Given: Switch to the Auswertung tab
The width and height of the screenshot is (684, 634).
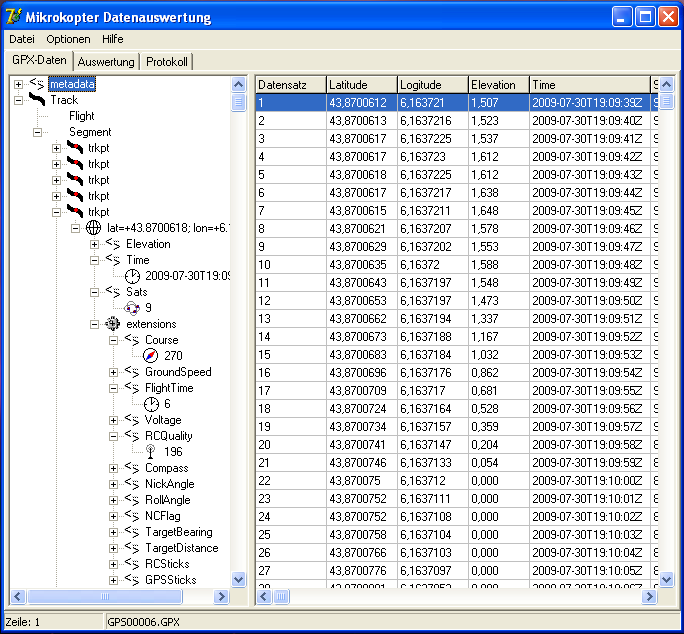Looking at the screenshot, I should click(x=106, y=62).
